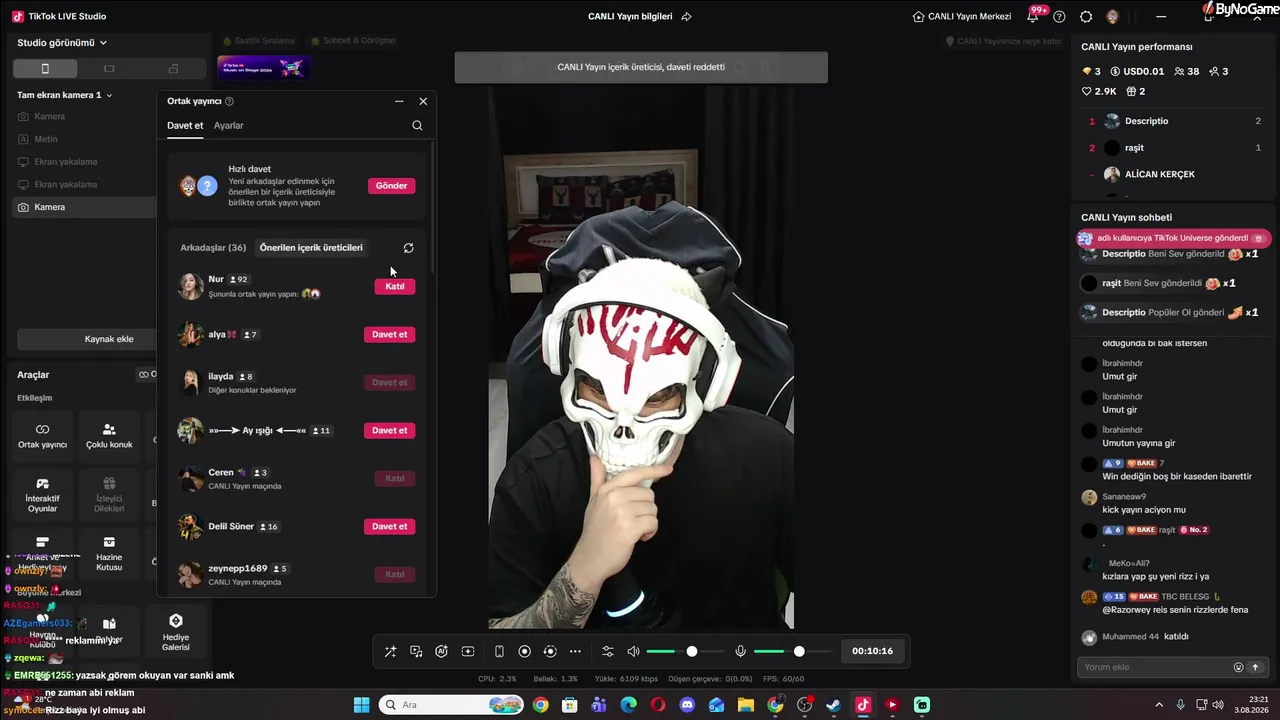Open the settings gear in title bar

point(1086,17)
